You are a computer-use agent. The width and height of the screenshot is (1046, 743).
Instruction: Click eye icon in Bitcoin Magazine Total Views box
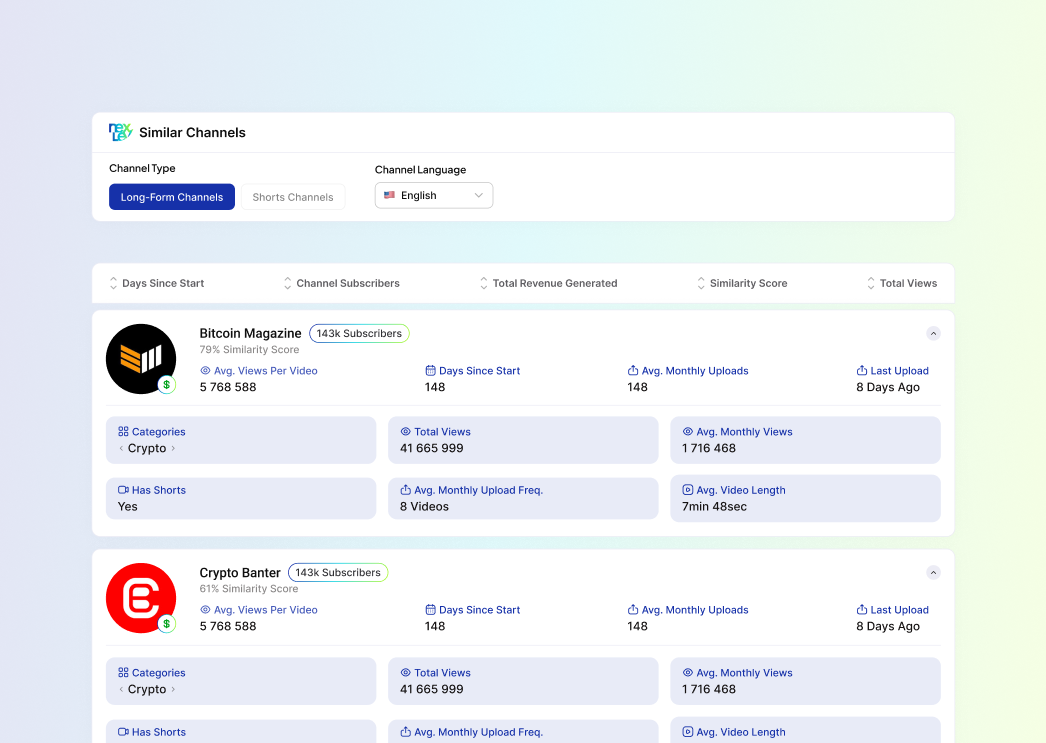[406, 432]
